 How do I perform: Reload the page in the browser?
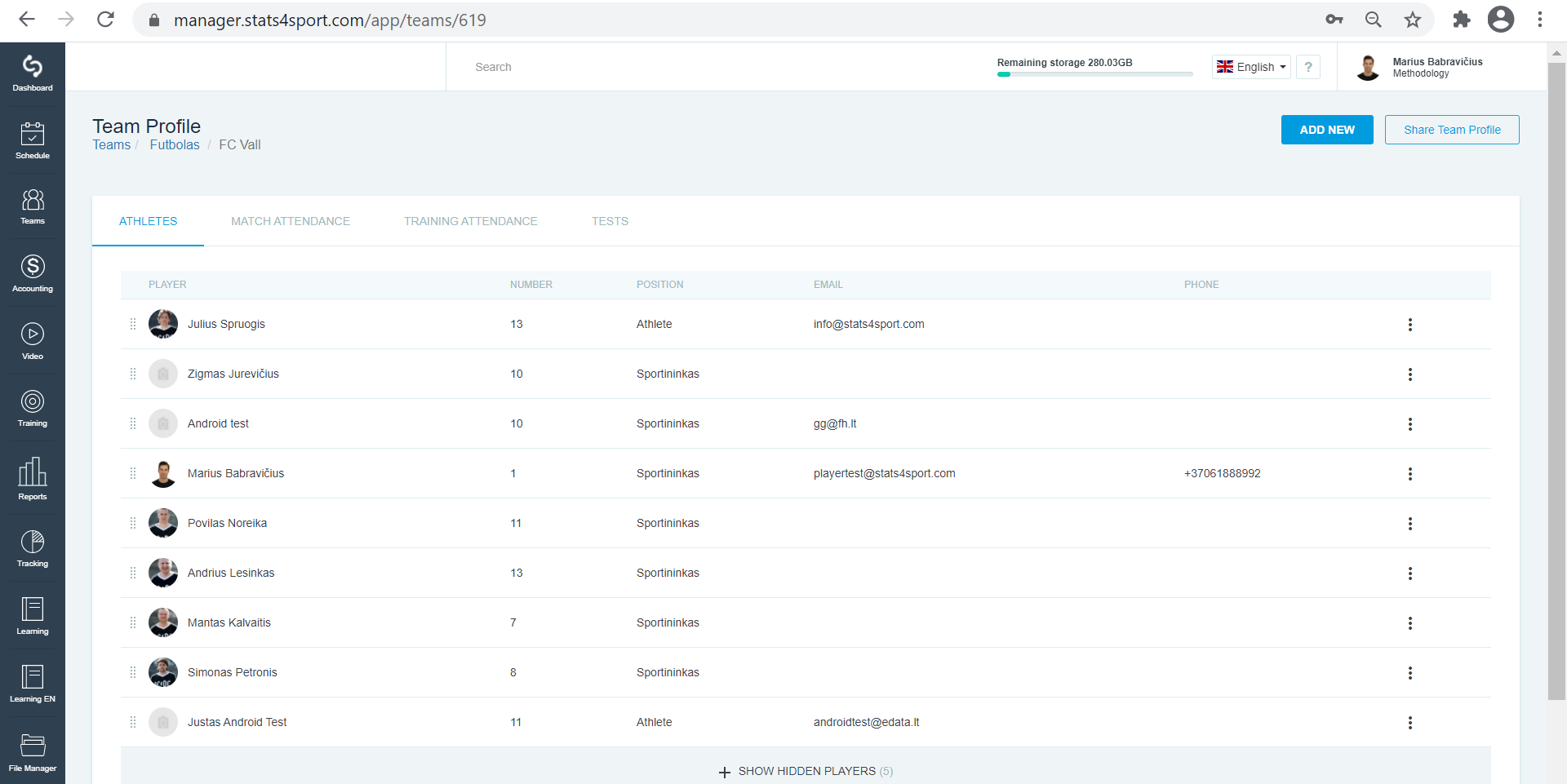pos(105,20)
